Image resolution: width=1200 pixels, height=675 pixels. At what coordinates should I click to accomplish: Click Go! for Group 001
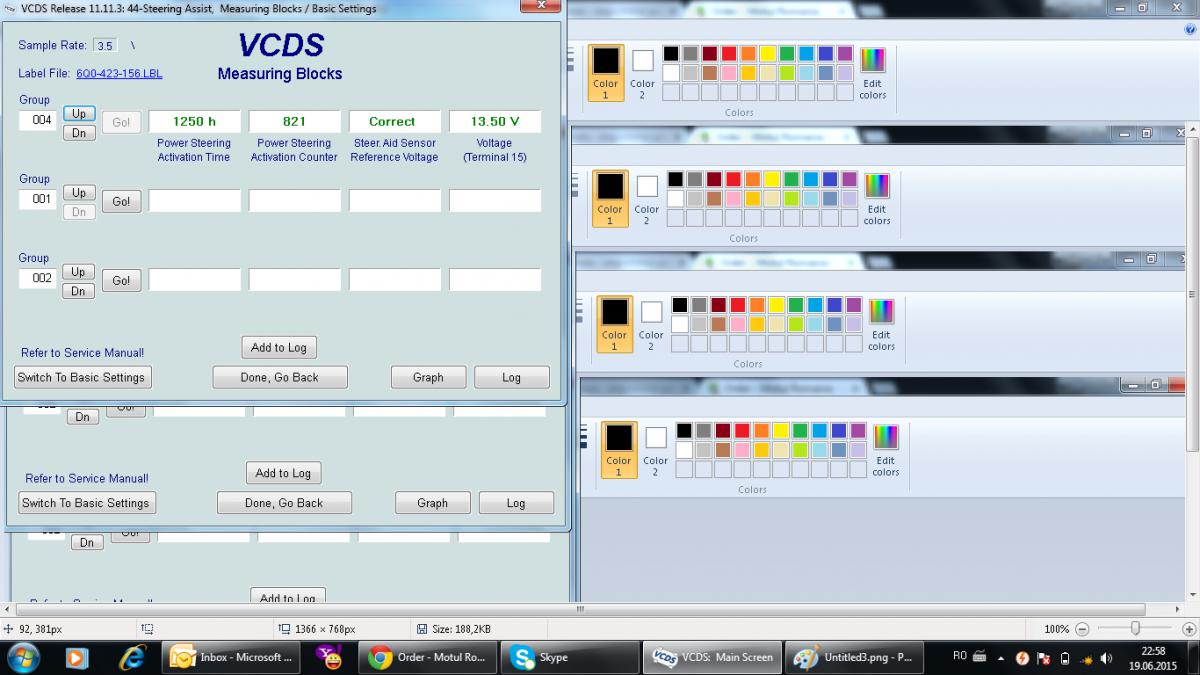click(121, 201)
